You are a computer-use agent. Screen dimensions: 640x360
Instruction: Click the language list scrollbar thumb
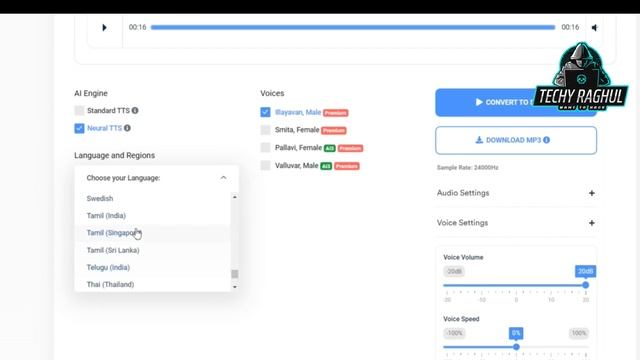[235, 274]
